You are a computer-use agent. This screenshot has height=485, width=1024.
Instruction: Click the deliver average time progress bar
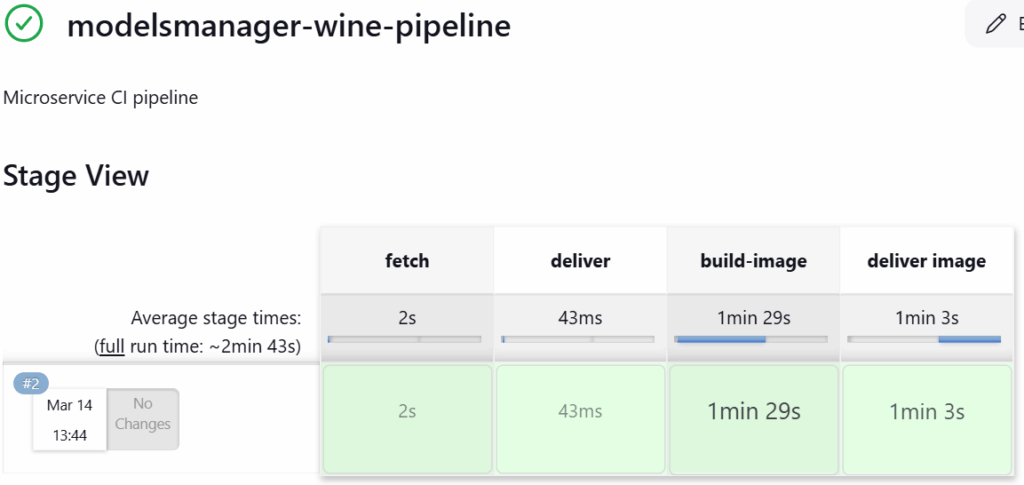tap(579, 340)
